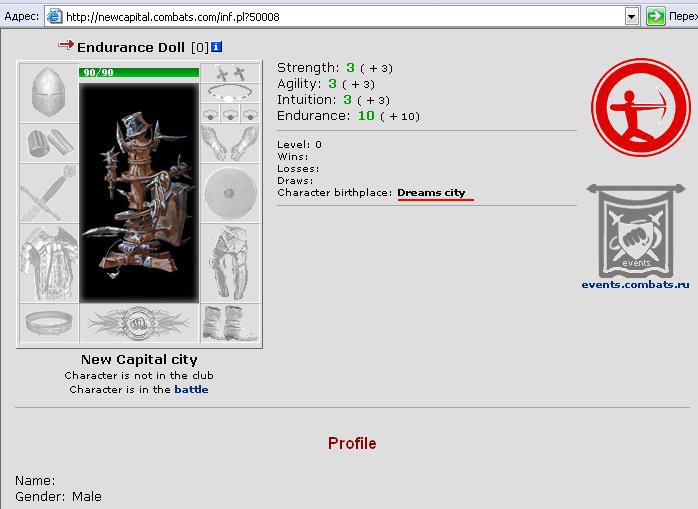
Task: Click the red archer emblem
Action: point(641,107)
